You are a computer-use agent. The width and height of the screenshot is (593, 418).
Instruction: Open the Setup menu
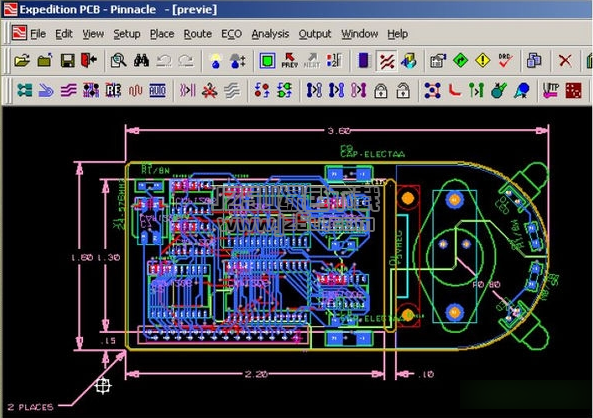pyautogui.click(x=127, y=34)
